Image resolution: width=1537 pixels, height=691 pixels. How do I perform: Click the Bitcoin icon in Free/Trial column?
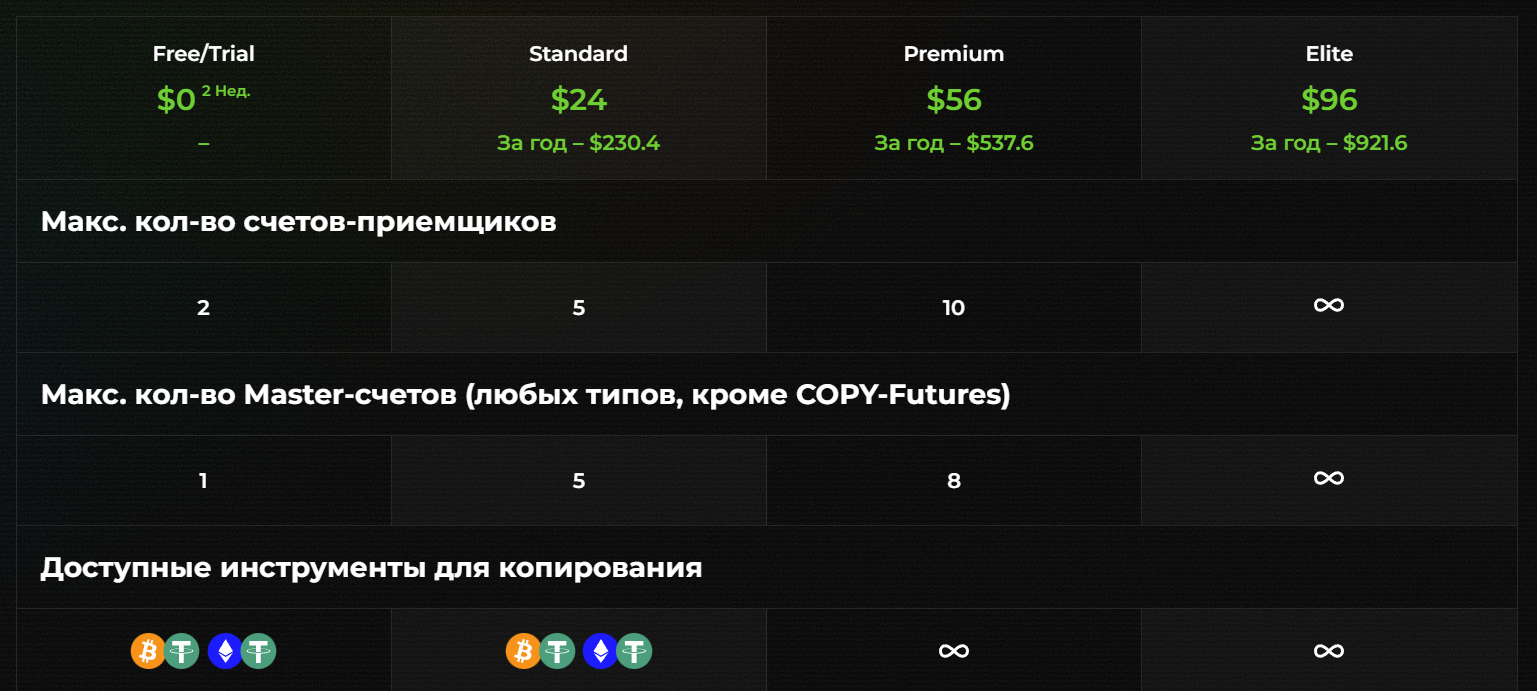[146, 651]
